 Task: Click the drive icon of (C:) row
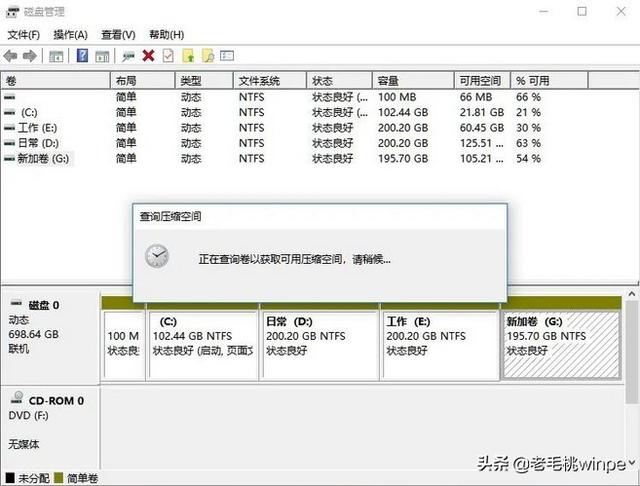[x=9, y=112]
